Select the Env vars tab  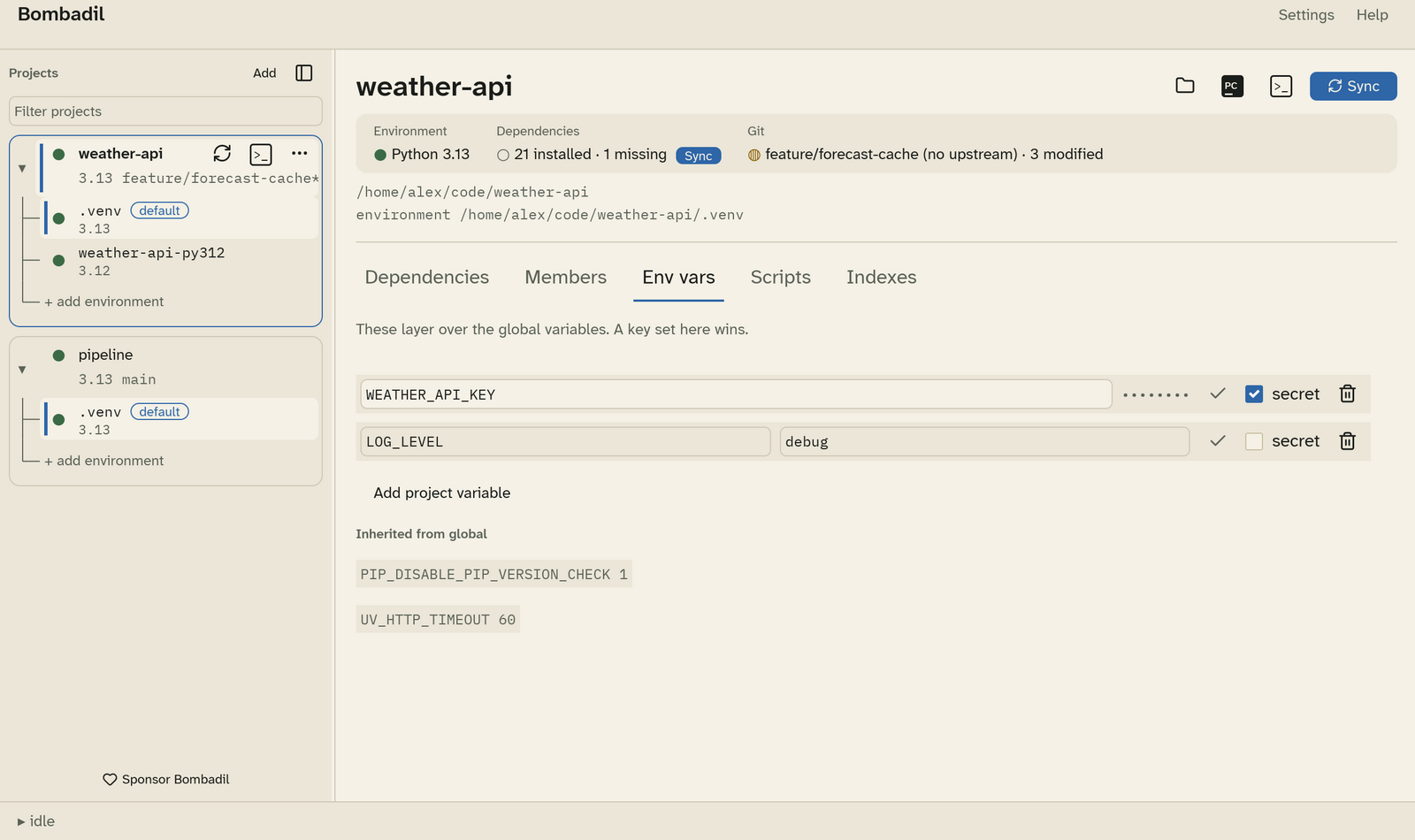click(679, 278)
